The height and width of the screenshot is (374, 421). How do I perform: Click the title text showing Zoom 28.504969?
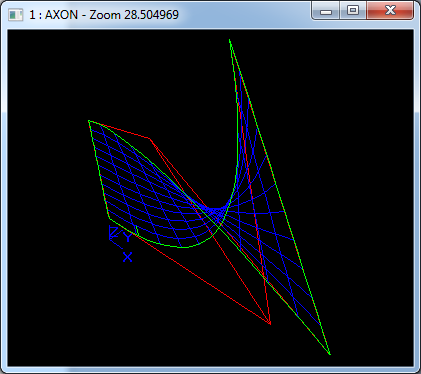134,15
